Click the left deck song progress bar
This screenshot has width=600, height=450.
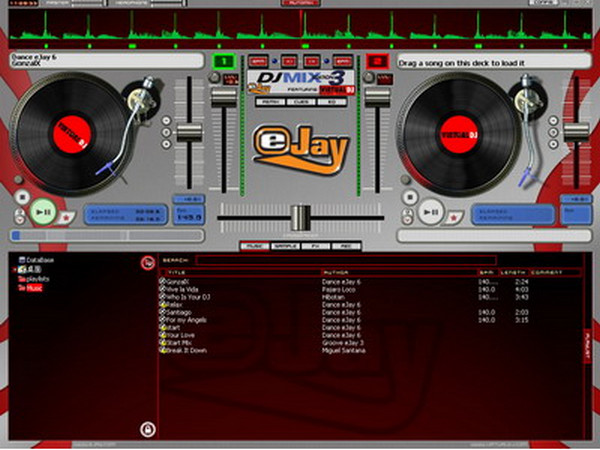click(107, 236)
